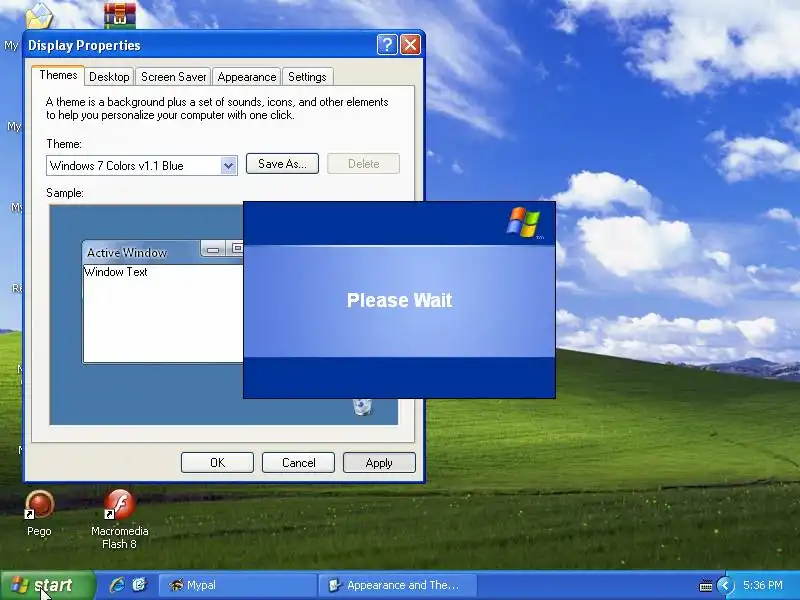This screenshot has width=800, height=600.
Task: Click the disabled Delete button
Action: tap(363, 164)
